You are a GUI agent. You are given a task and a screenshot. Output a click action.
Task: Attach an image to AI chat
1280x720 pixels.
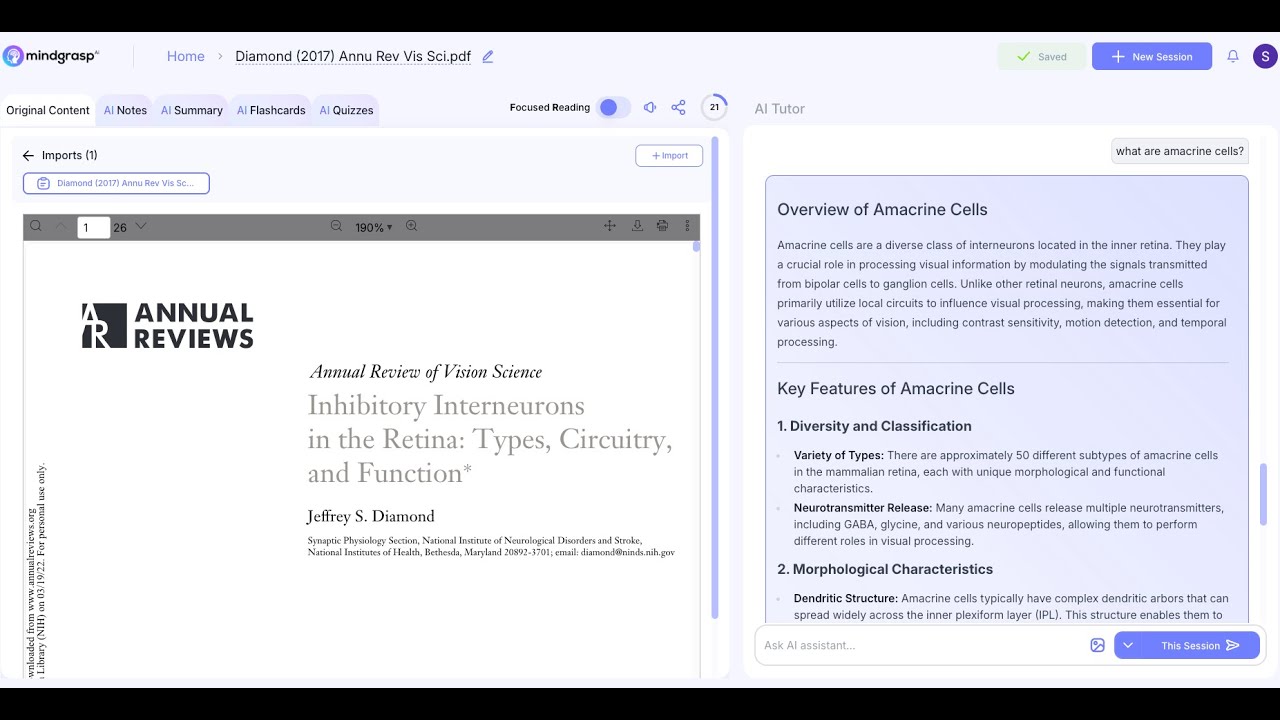point(1097,645)
